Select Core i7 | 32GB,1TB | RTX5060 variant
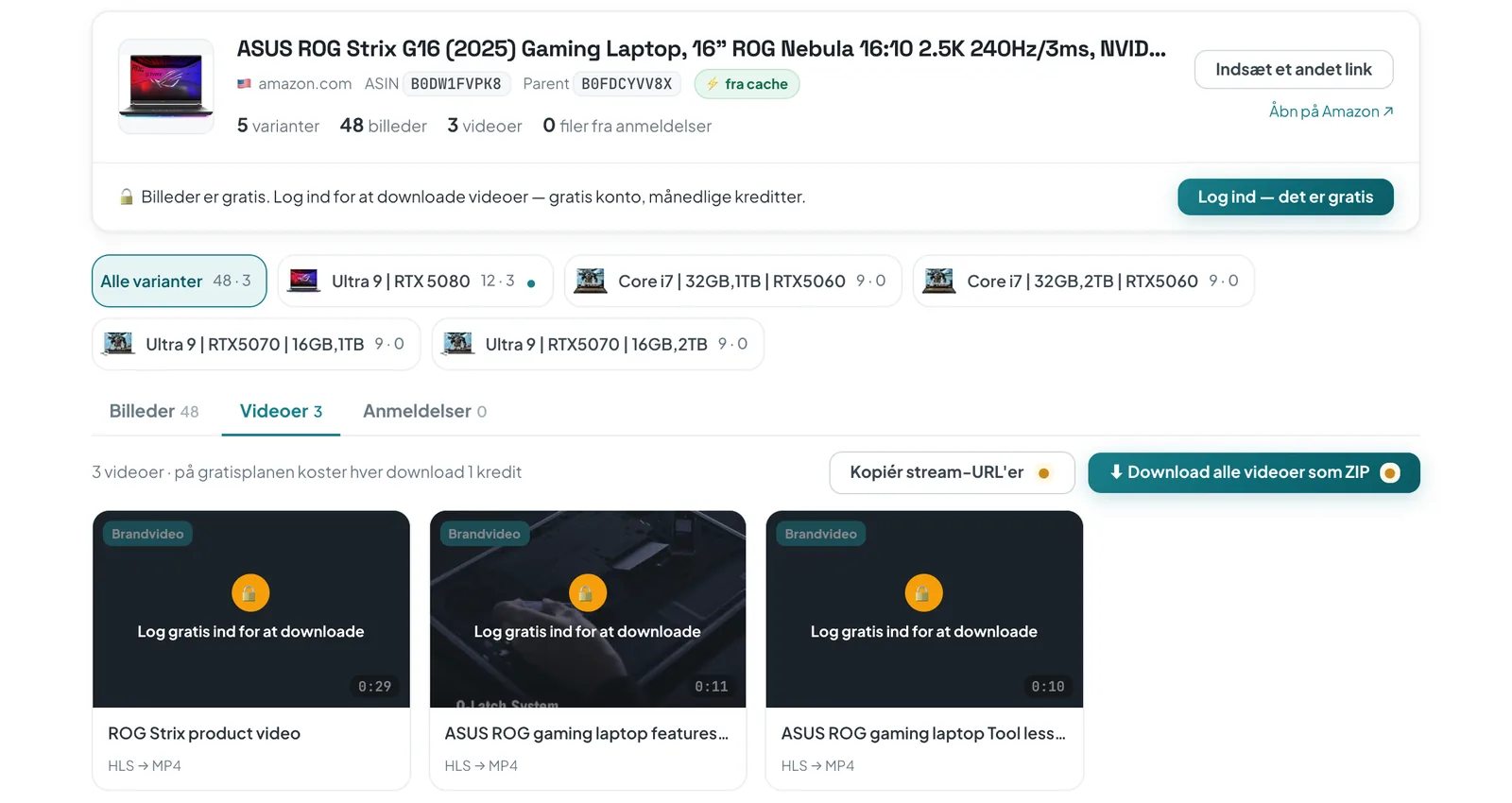 pyautogui.click(x=732, y=281)
